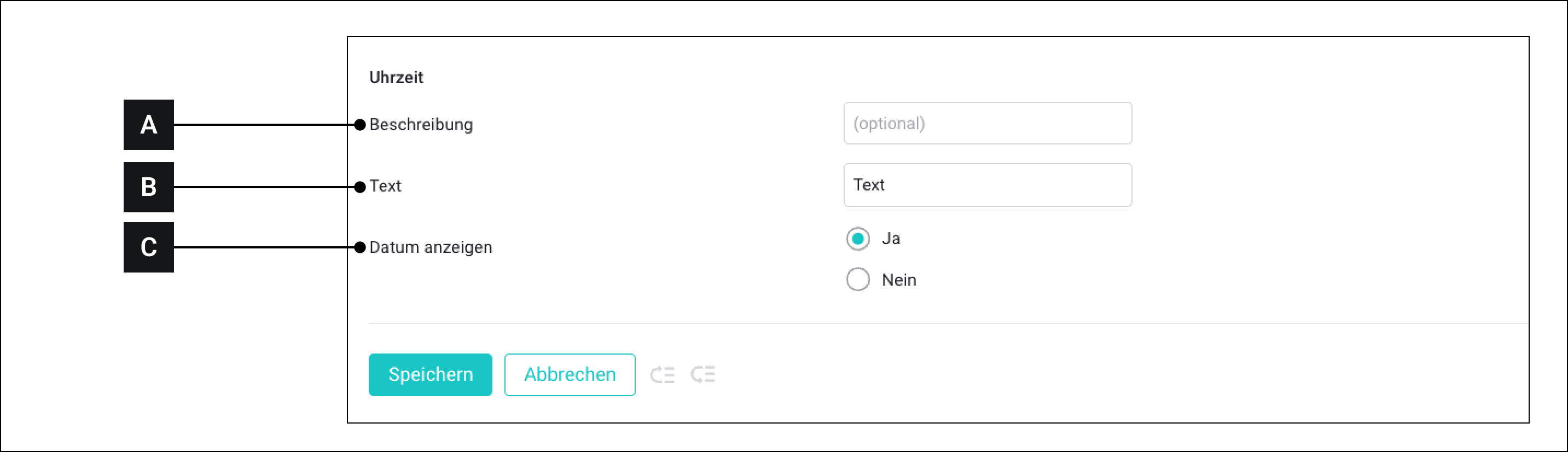This screenshot has width=1568, height=452.
Task: Click the black callout marker B
Action: [x=148, y=187]
